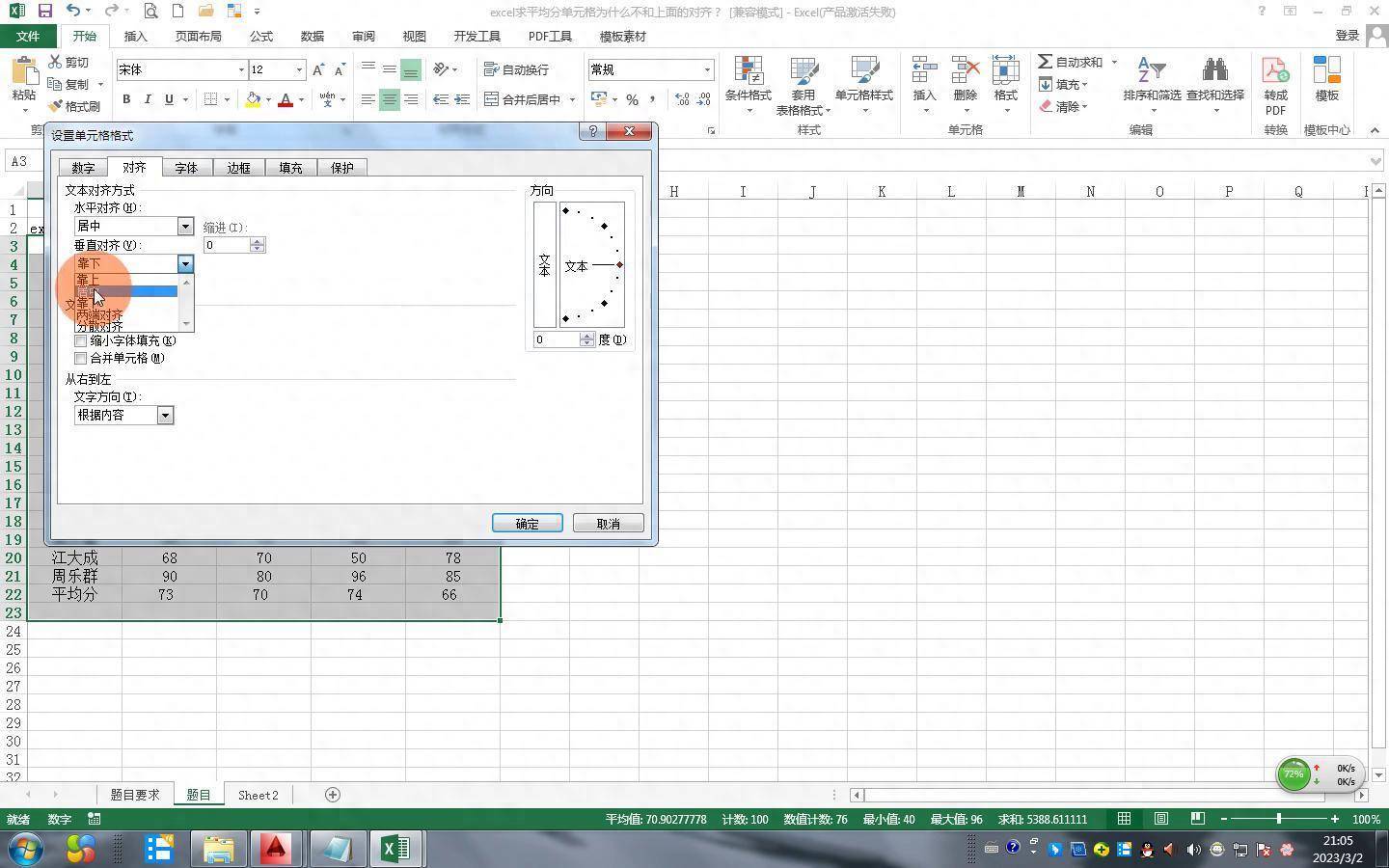This screenshot has height=868, width=1389.
Task: Enable the shrink to fit (缩小字体填充) checkbox
Action: click(81, 340)
